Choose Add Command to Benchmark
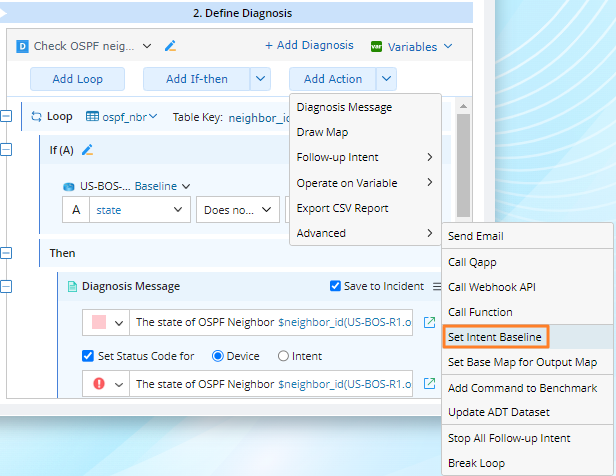616x476 pixels. 528,388
